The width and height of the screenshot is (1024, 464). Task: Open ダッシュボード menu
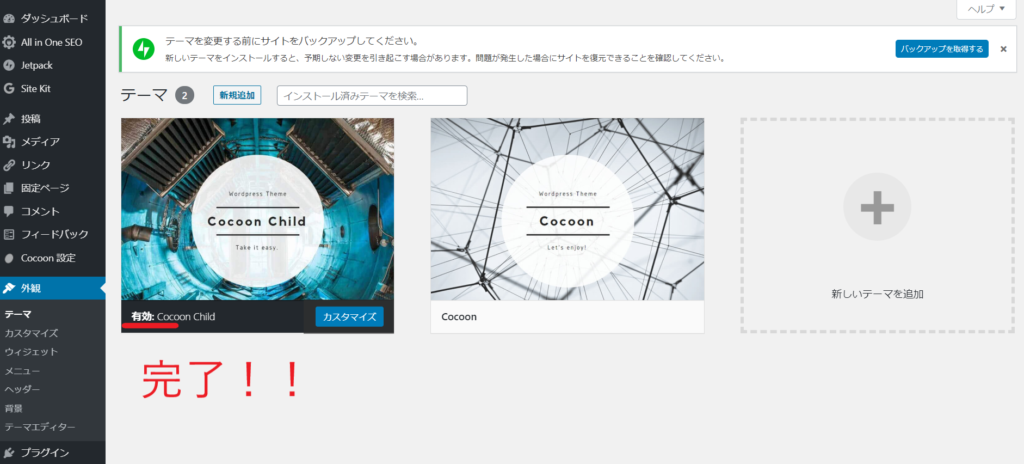[x=53, y=18]
